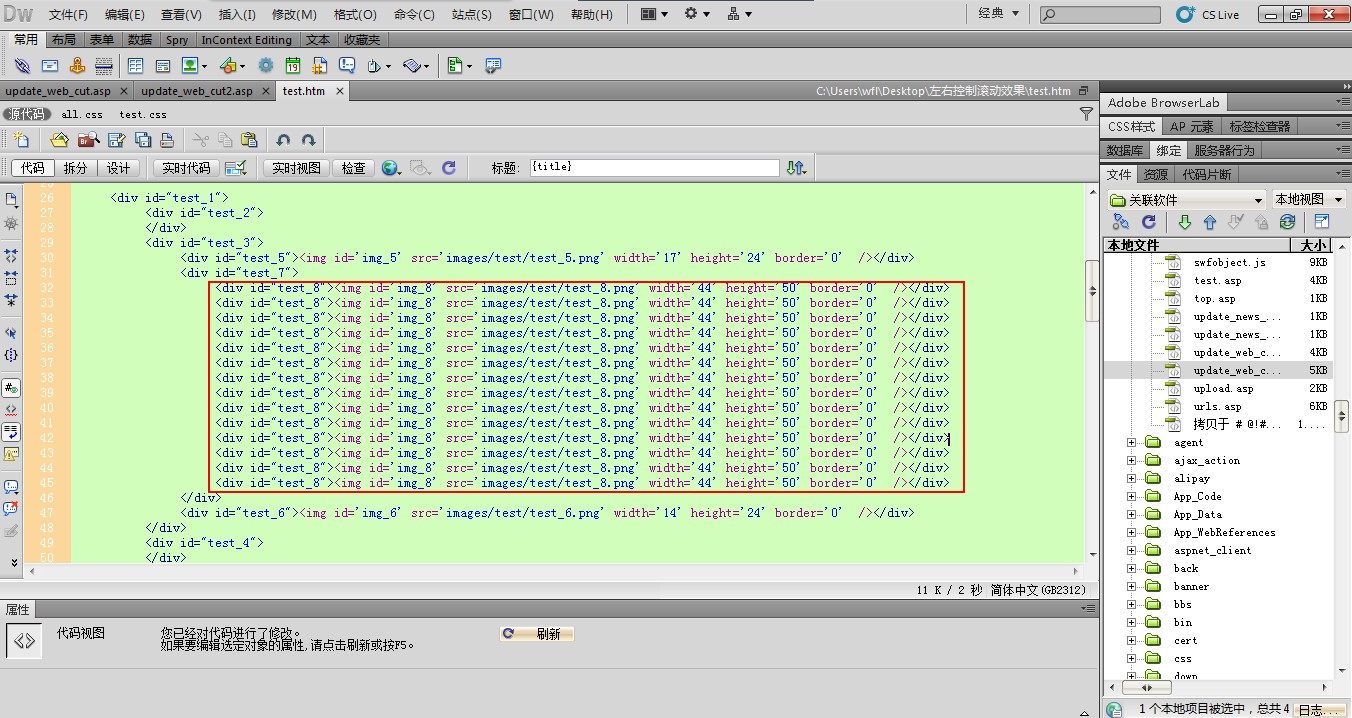Toggle 实时视图 live view

[x=297, y=168]
